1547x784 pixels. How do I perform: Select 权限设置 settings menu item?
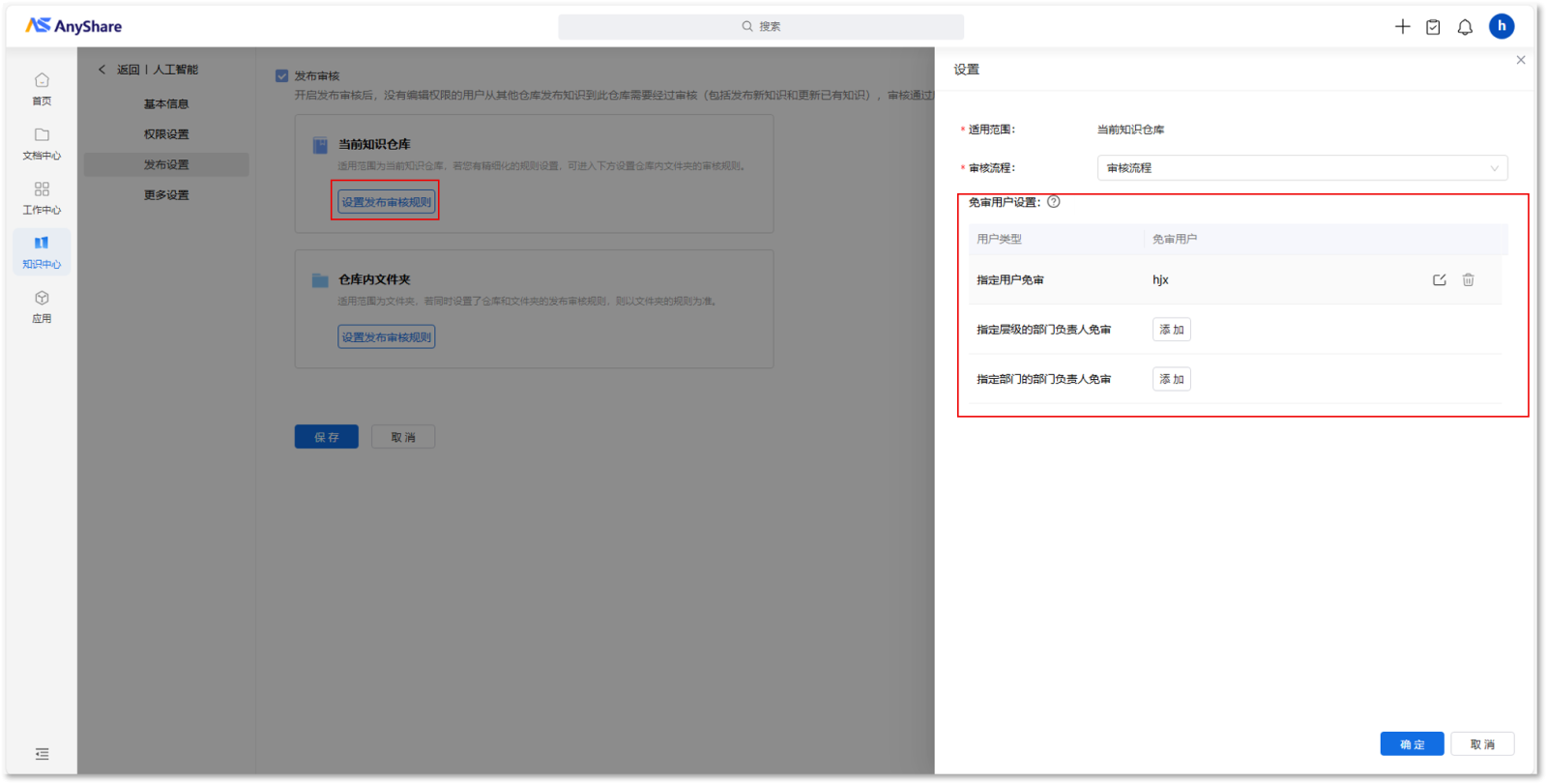tap(166, 134)
